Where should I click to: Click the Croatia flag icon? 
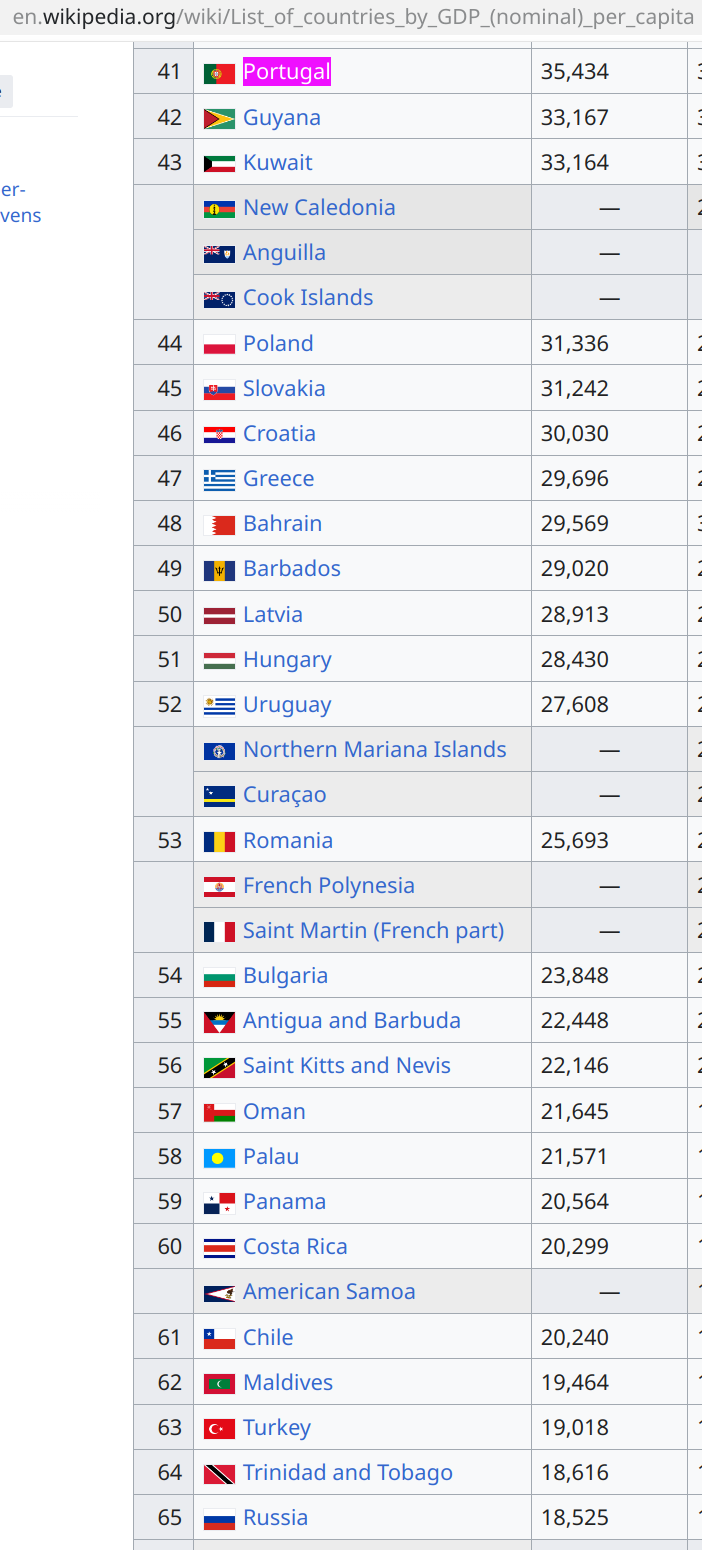pos(219,434)
